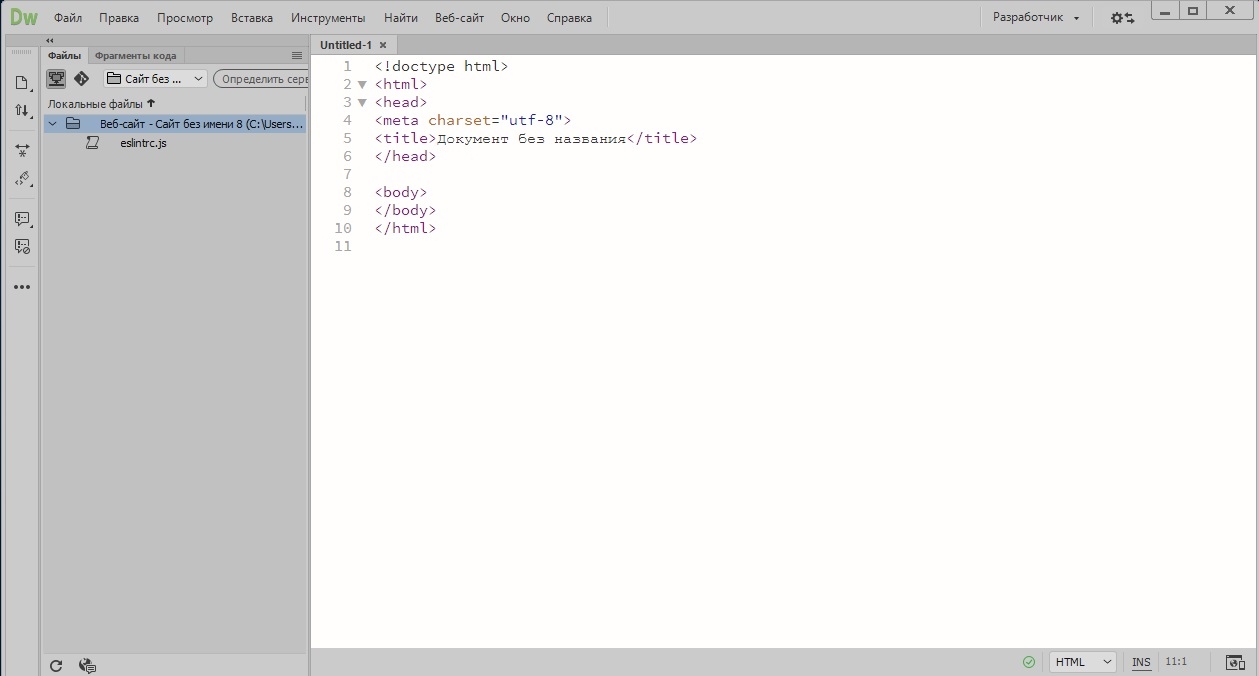The width and height of the screenshot is (1259, 676).
Task: Click the Remove Comment icon
Action: click(x=22, y=247)
